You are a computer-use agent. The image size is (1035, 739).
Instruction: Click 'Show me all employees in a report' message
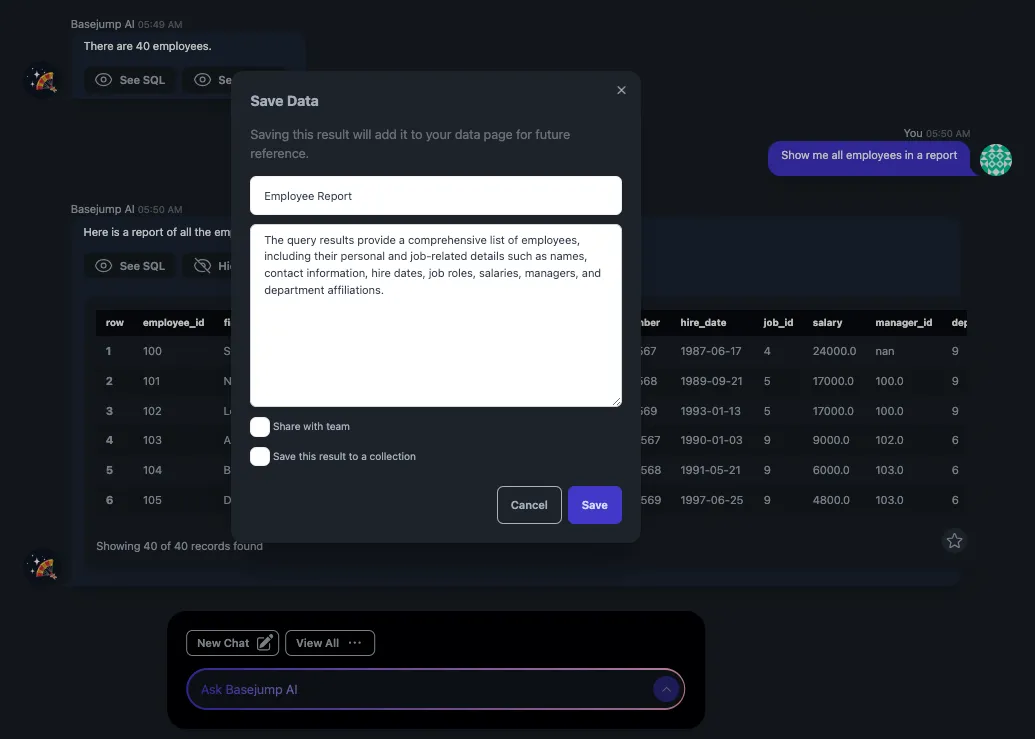coord(869,156)
